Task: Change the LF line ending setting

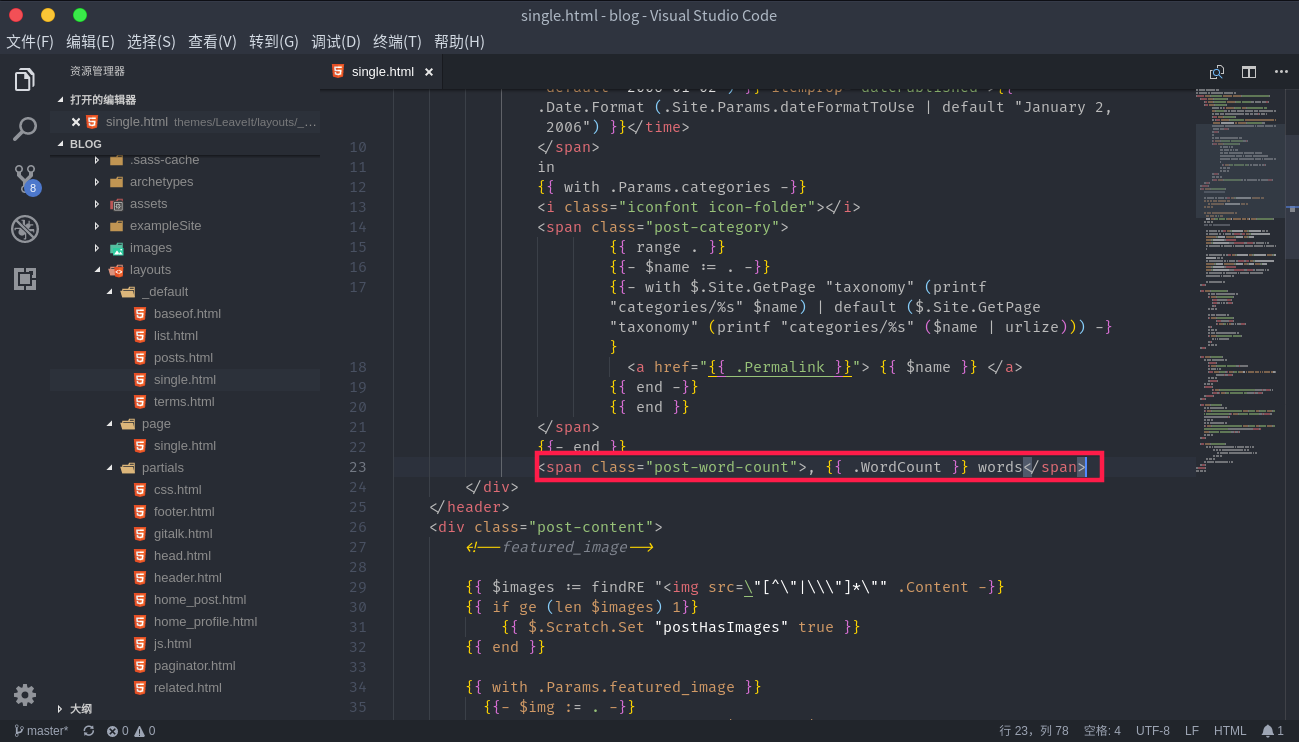Action: pyautogui.click(x=1192, y=731)
